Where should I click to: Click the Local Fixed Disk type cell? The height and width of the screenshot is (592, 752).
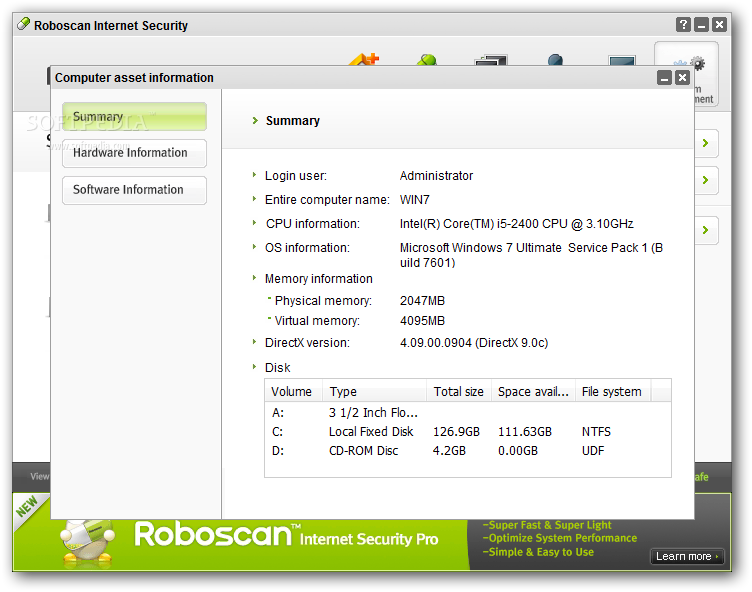371,432
